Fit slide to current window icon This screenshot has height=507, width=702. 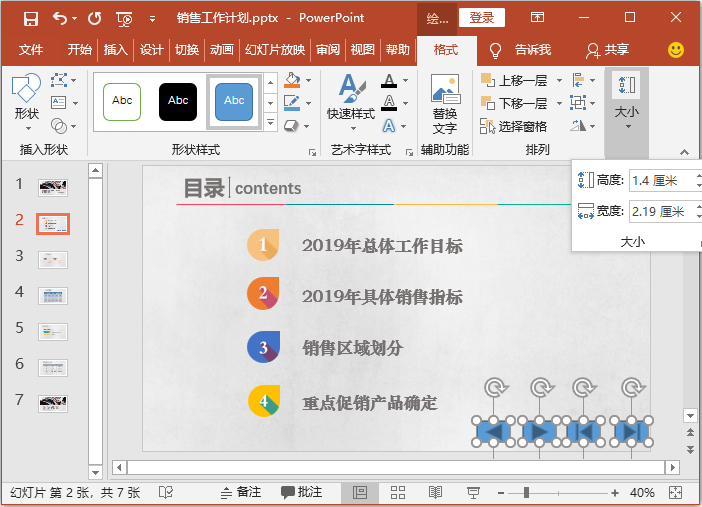click(675, 493)
